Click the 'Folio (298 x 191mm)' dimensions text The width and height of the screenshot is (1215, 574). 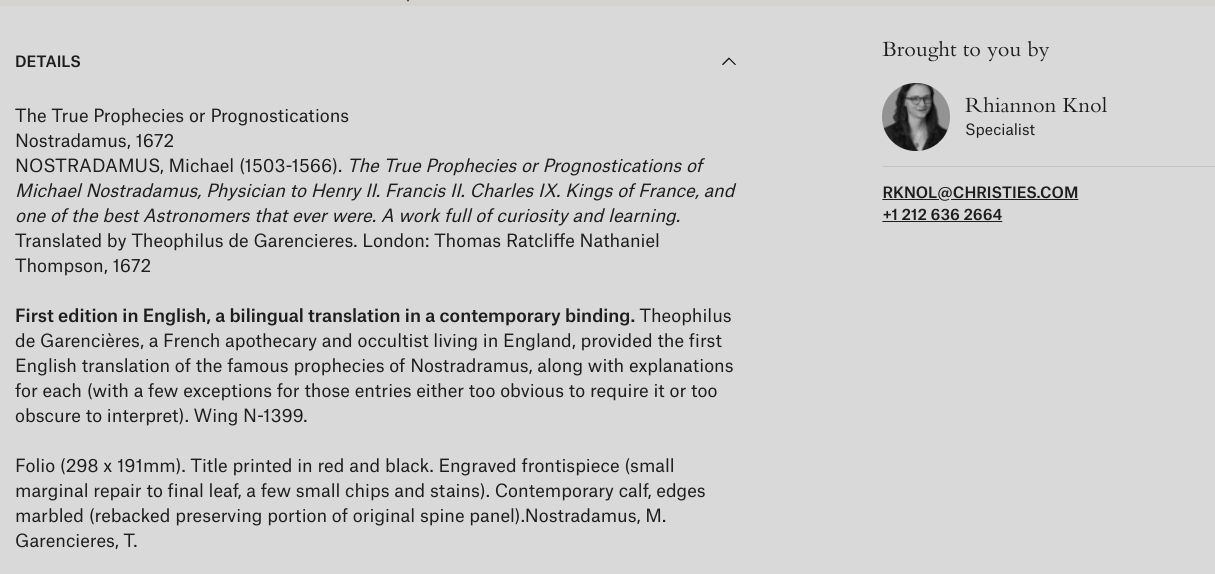tap(100, 466)
